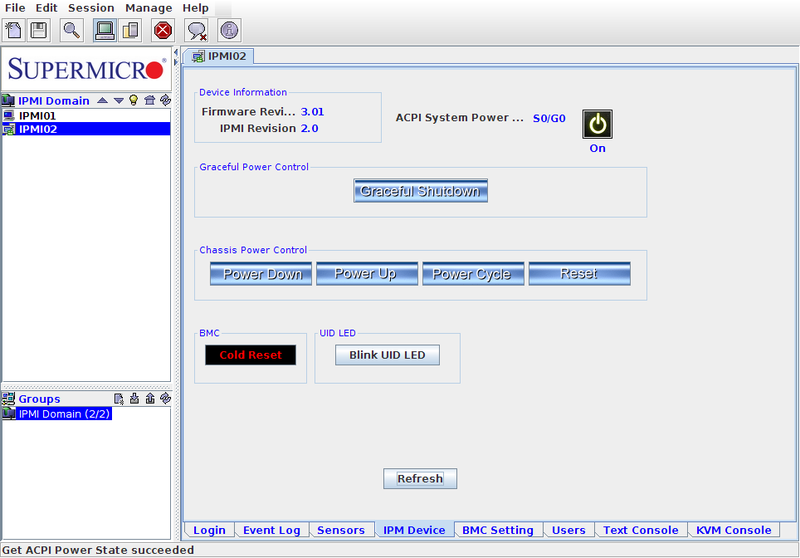This screenshot has width=800, height=558.
Task: Click the On label under the power icon
Action: click(597, 148)
